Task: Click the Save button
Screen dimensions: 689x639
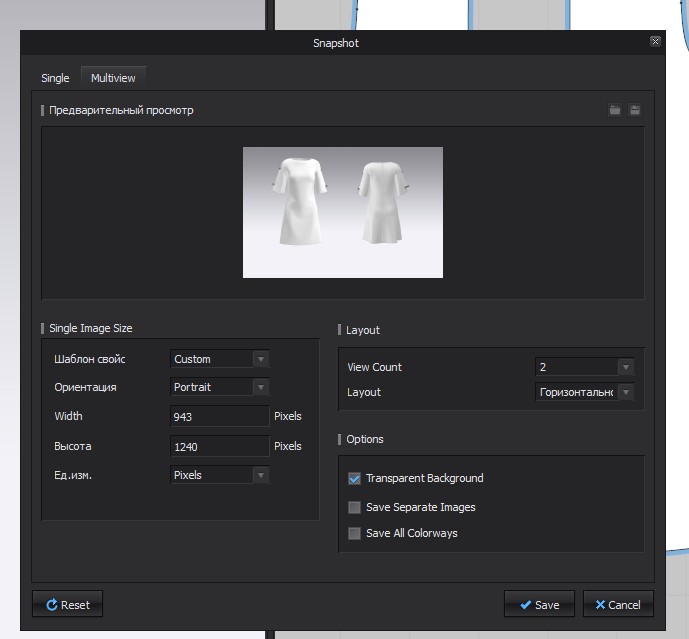Action: tap(539, 605)
